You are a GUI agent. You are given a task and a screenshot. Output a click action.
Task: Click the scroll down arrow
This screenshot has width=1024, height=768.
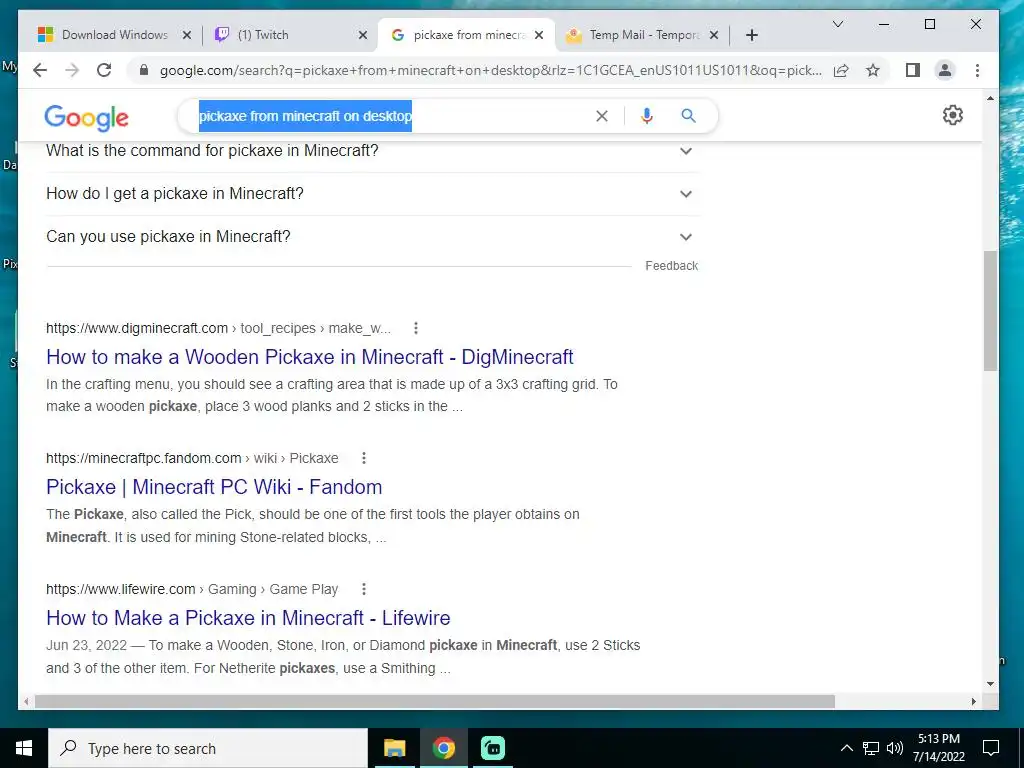[990, 684]
